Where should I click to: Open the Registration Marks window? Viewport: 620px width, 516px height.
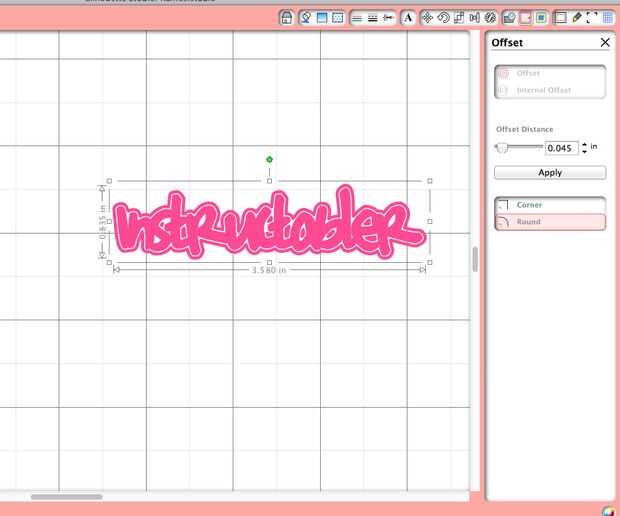(592, 18)
